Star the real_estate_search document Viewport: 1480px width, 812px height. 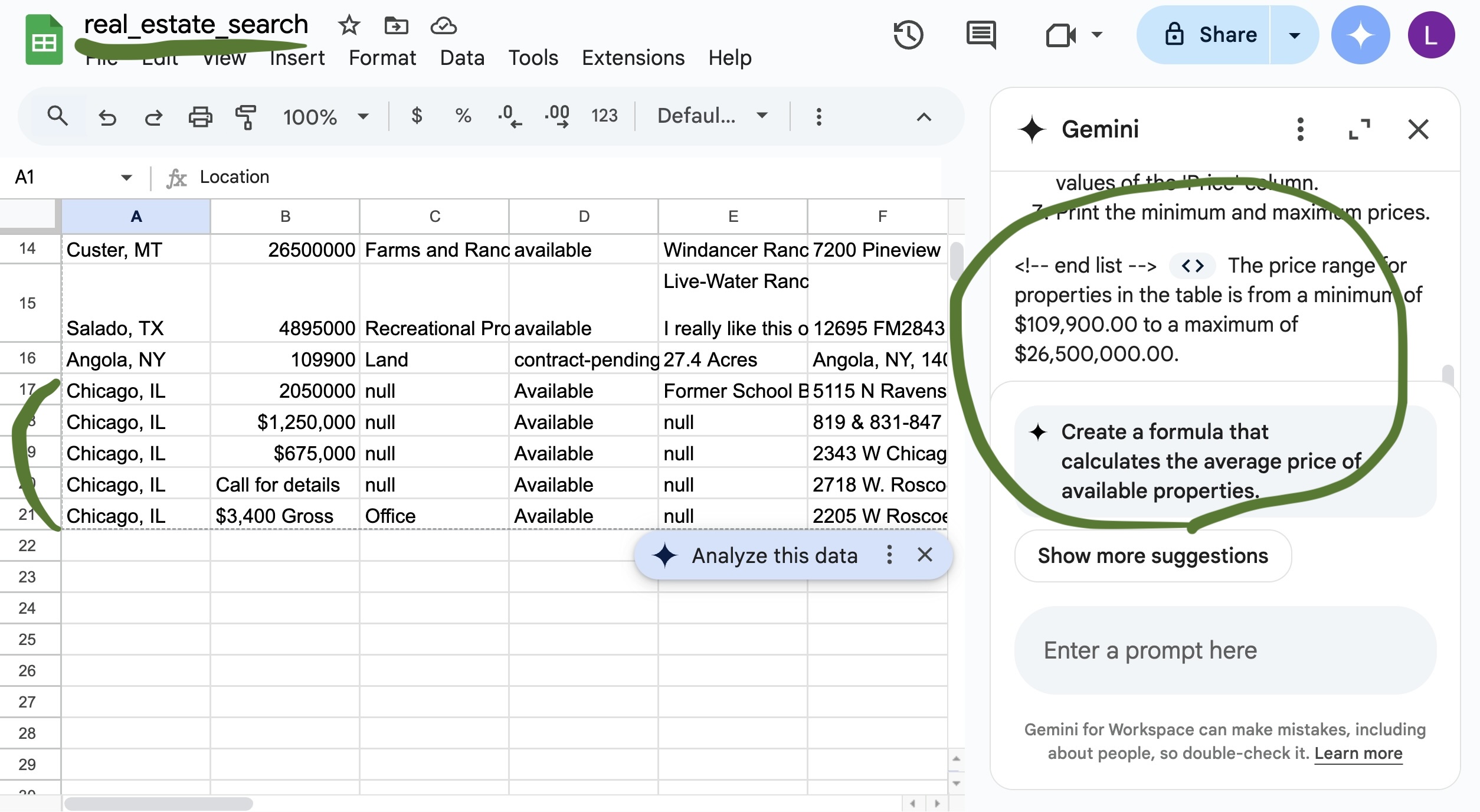[349, 25]
